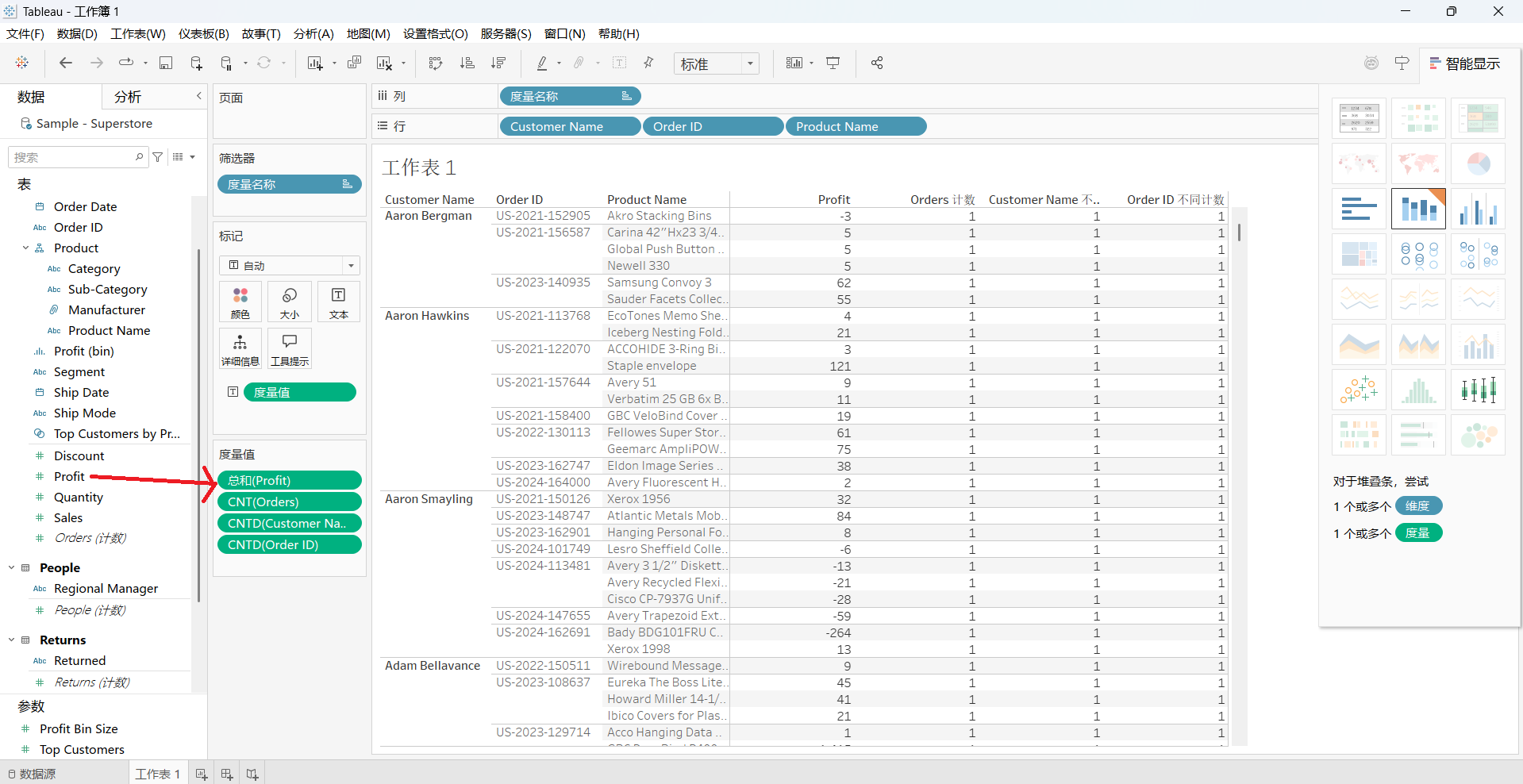Screen dimensions: 1523x784
Task: Open the 文件(F) menu
Action: point(25,33)
